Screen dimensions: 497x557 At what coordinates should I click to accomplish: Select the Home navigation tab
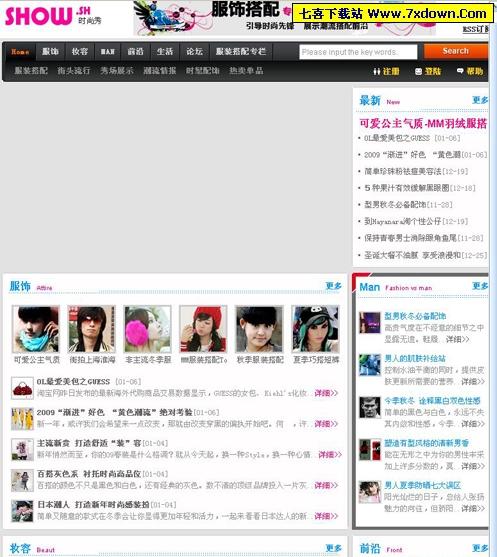point(20,52)
